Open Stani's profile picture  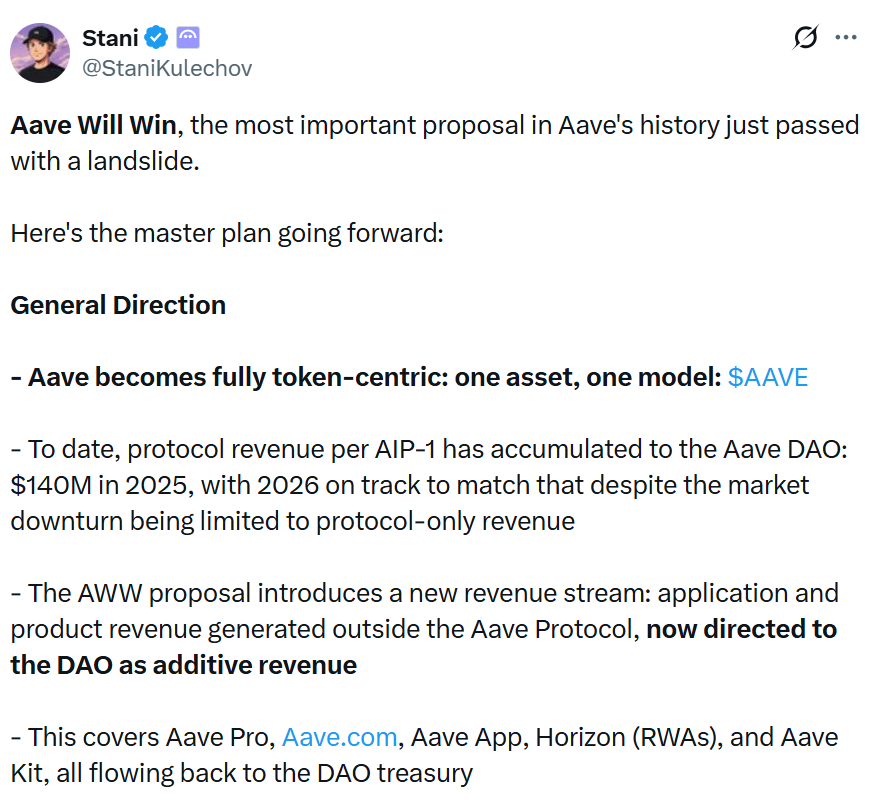click(x=40, y=53)
